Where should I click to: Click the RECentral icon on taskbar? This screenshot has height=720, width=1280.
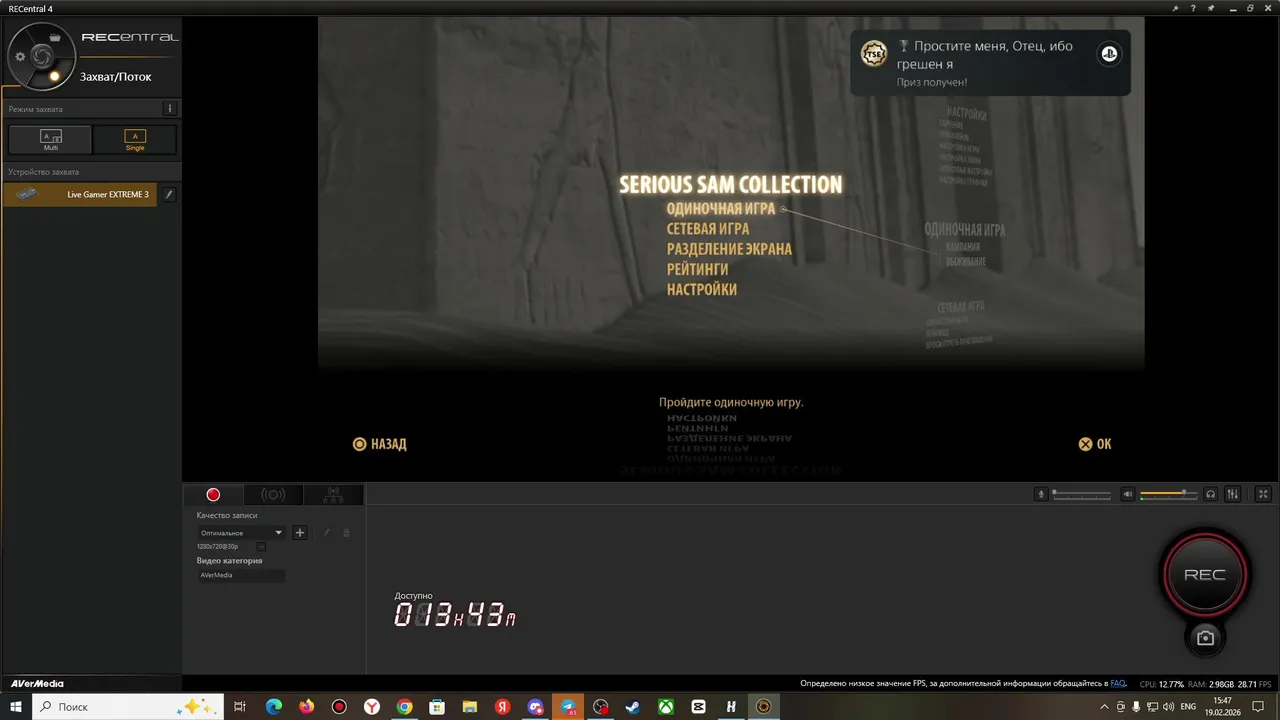(x=764, y=706)
